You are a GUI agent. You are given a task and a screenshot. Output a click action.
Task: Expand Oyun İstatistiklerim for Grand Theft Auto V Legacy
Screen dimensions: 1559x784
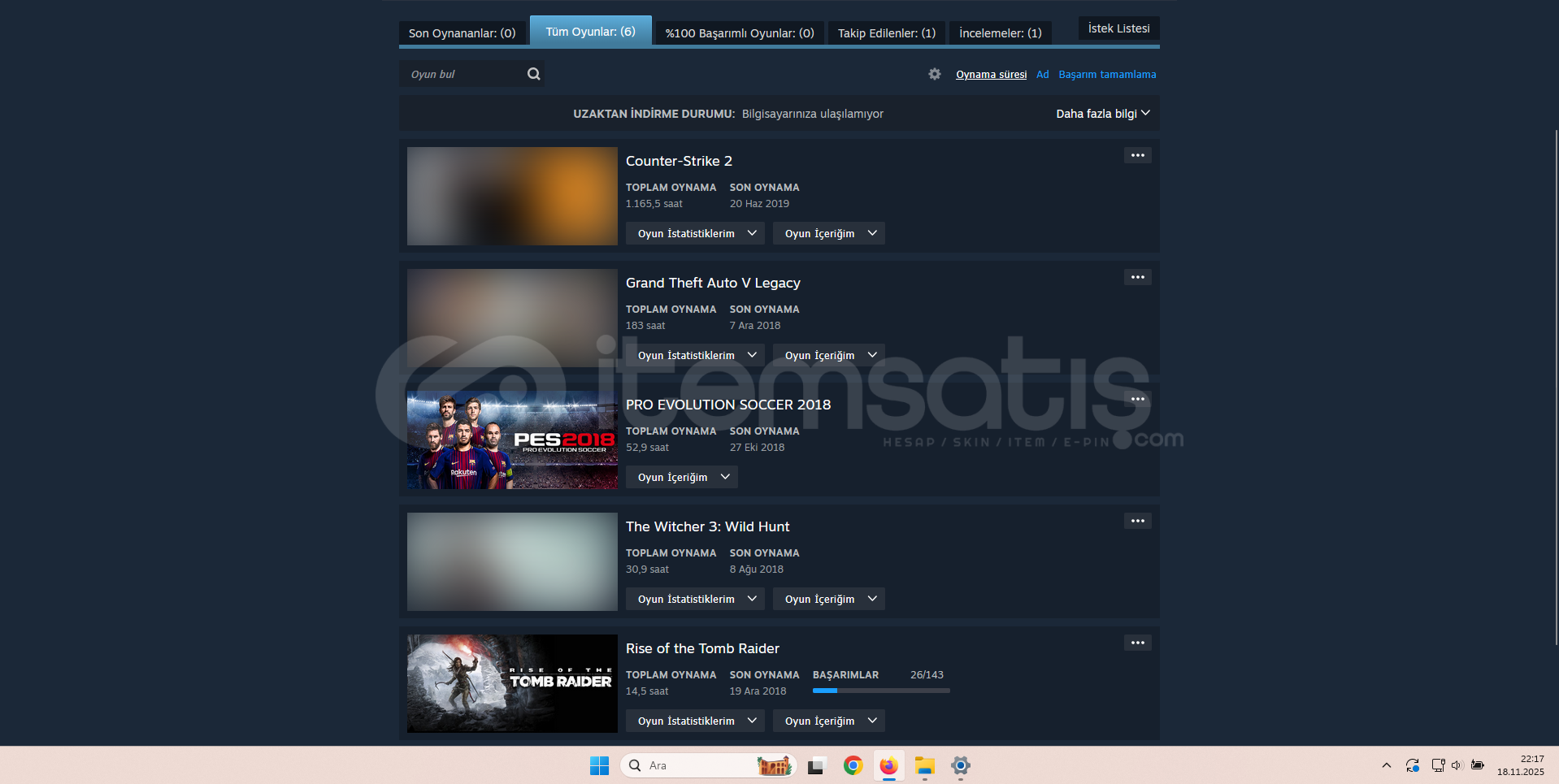696,355
